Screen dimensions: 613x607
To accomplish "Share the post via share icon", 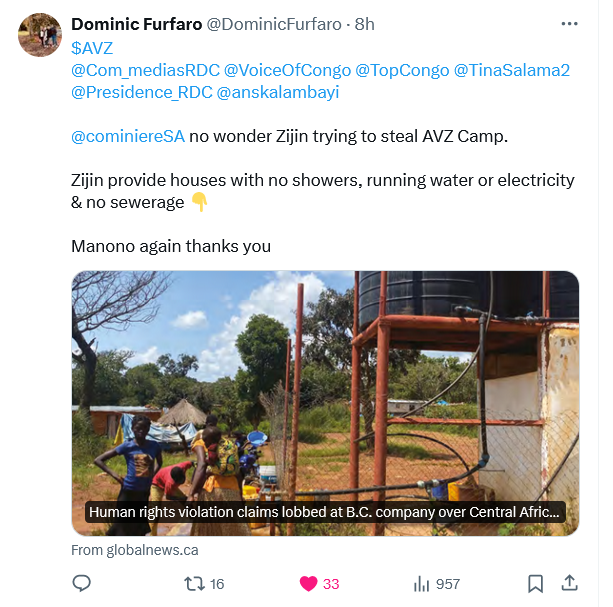I will pos(569,583).
